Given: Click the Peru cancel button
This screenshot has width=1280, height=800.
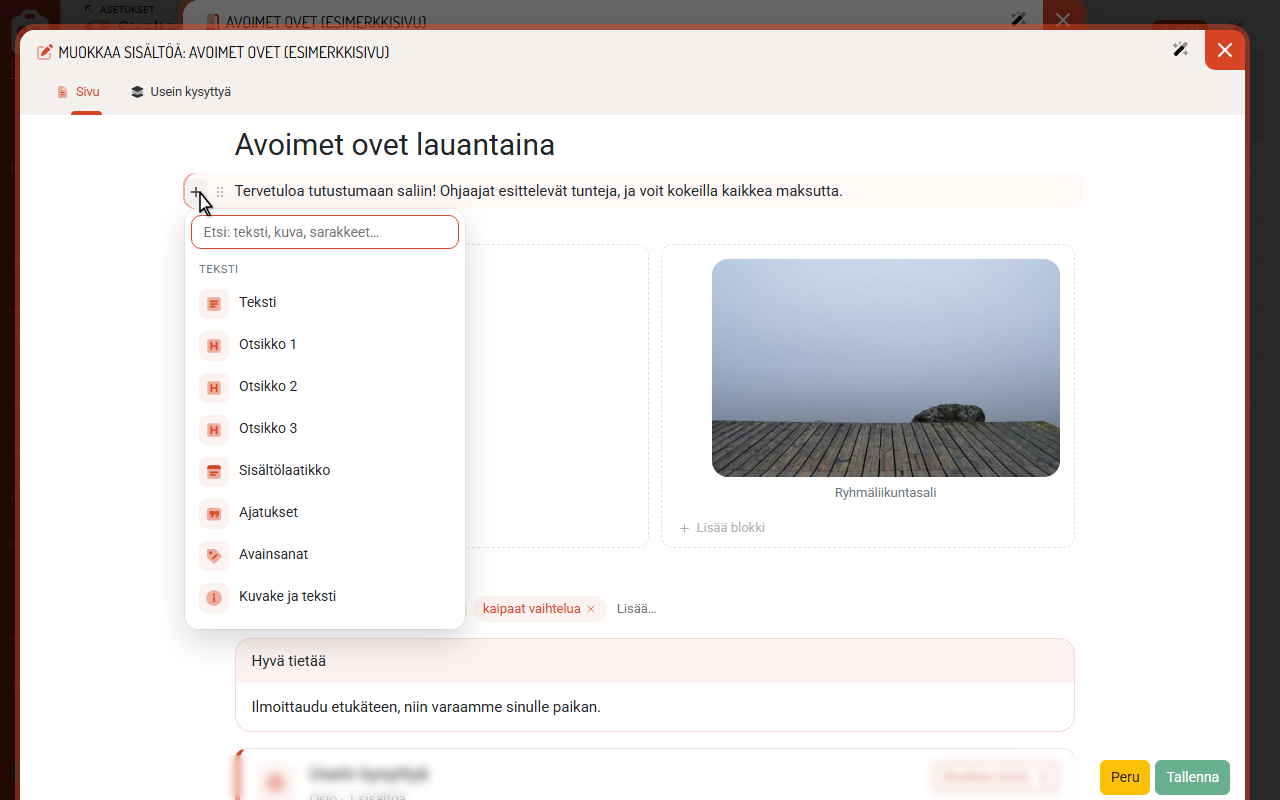Looking at the screenshot, I should [x=1125, y=777].
